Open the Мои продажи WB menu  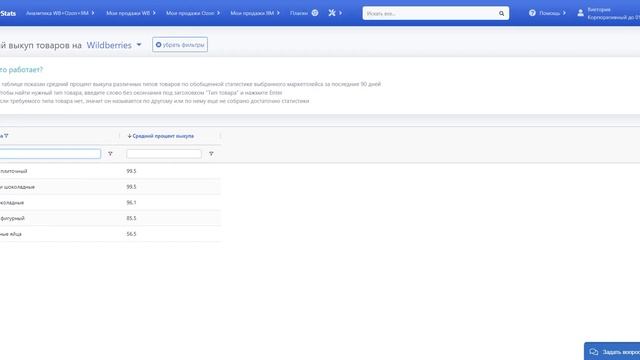coord(131,13)
